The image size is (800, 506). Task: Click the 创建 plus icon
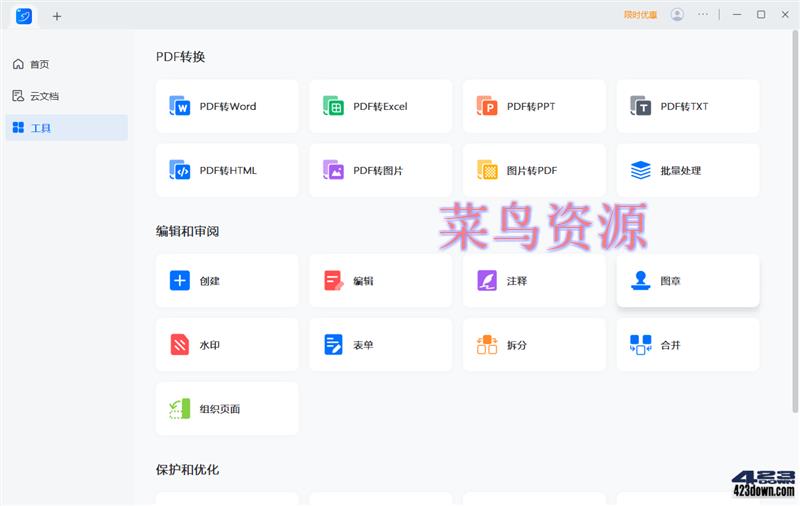coord(180,281)
